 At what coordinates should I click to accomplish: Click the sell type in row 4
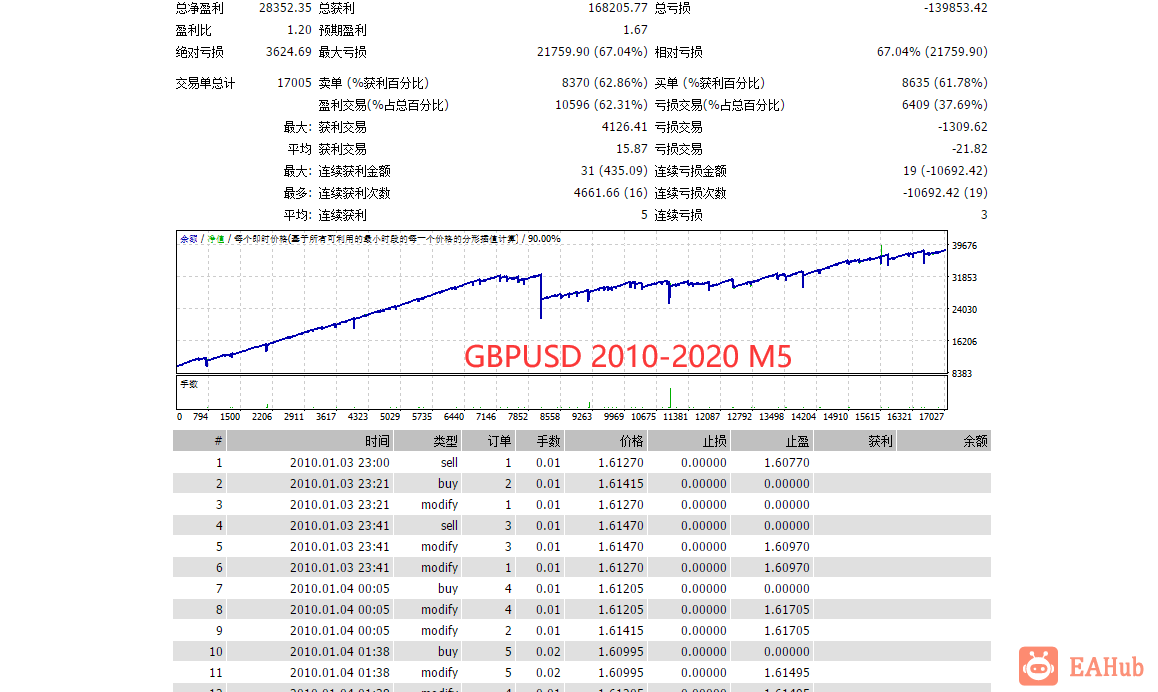click(x=450, y=526)
